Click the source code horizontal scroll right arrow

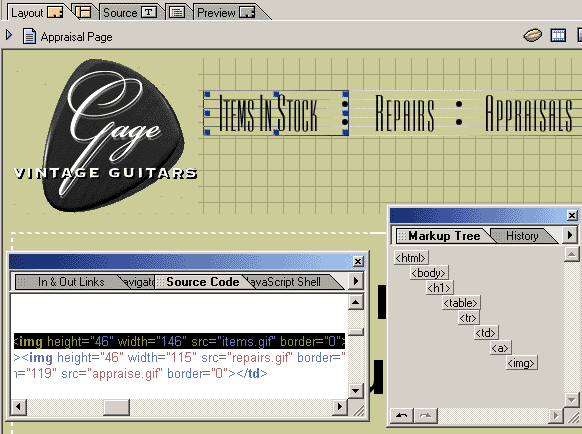click(x=339, y=407)
